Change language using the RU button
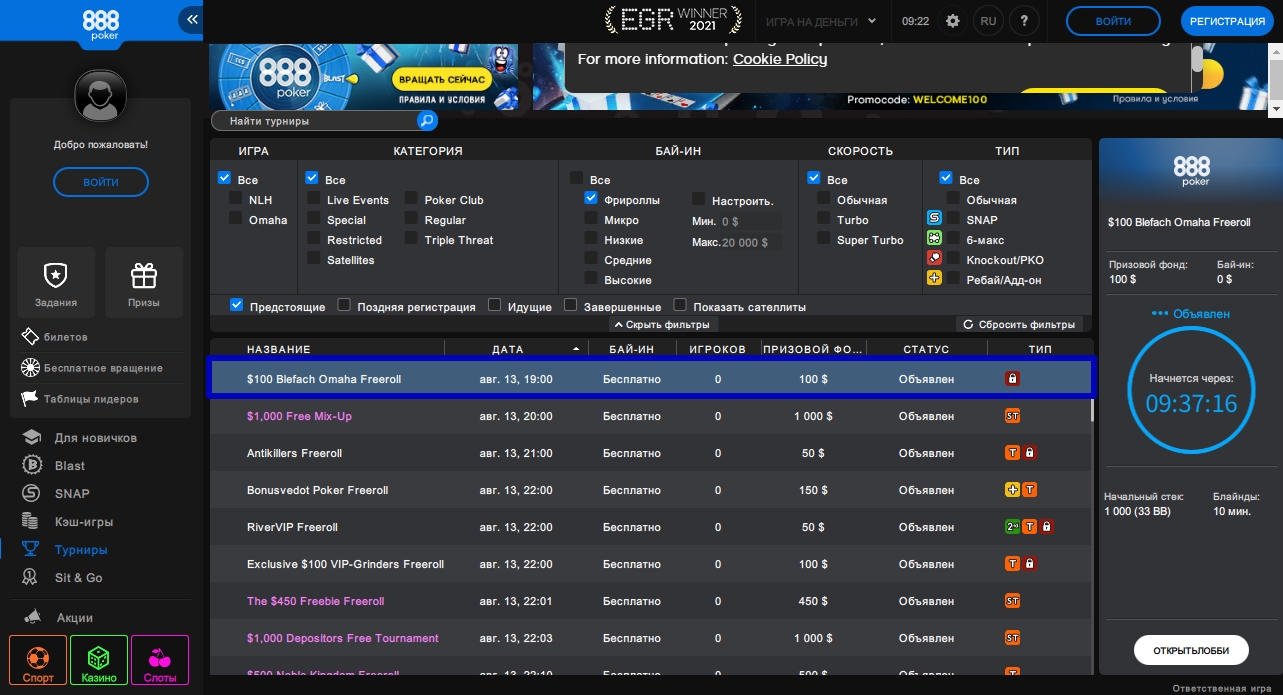This screenshot has width=1283, height=695. [988, 21]
